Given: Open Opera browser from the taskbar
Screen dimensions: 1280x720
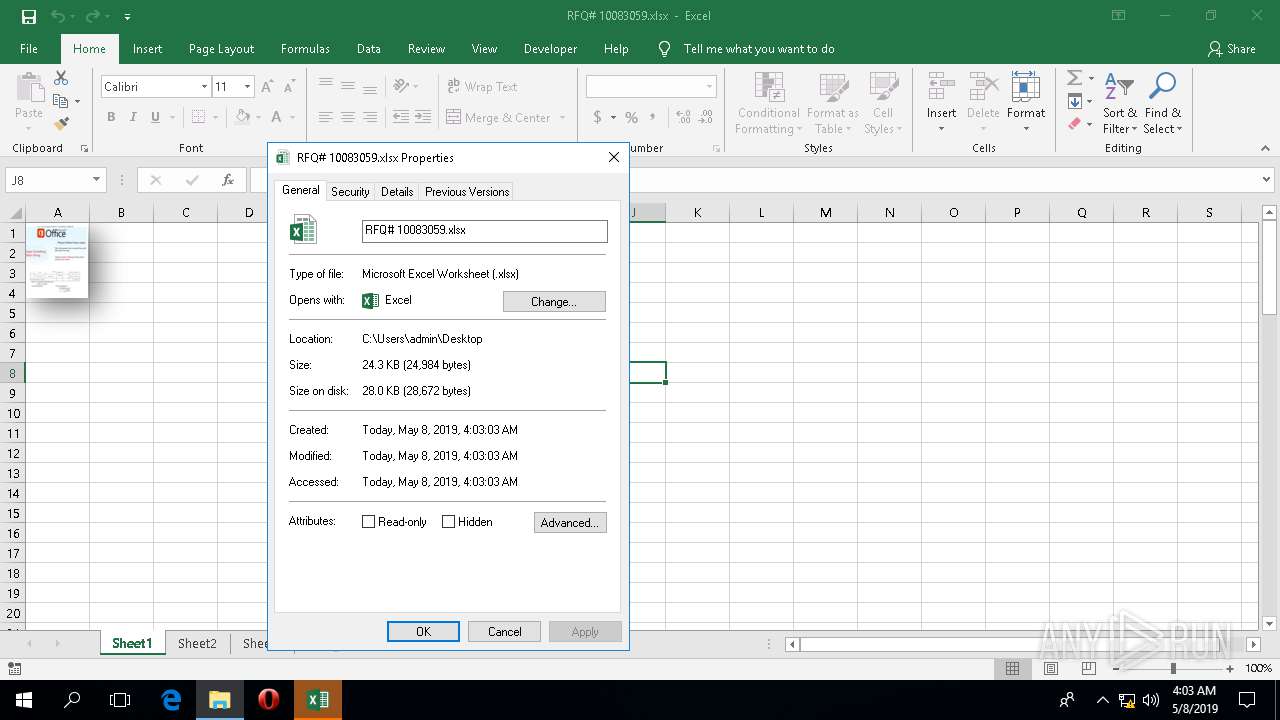Looking at the screenshot, I should [x=268, y=700].
